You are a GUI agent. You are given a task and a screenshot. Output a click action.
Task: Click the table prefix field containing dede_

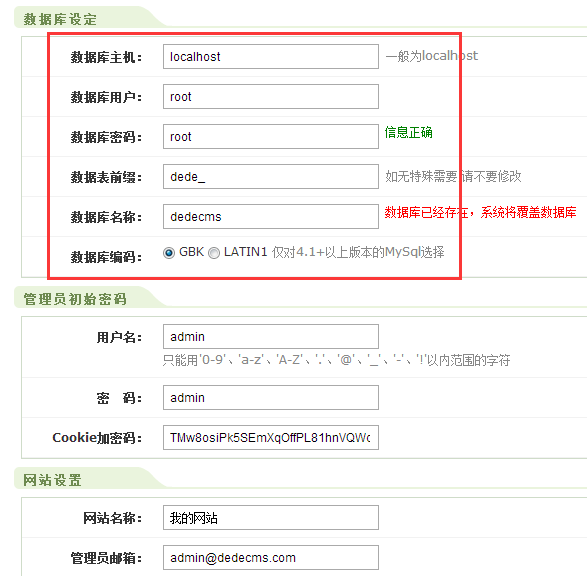click(x=271, y=177)
